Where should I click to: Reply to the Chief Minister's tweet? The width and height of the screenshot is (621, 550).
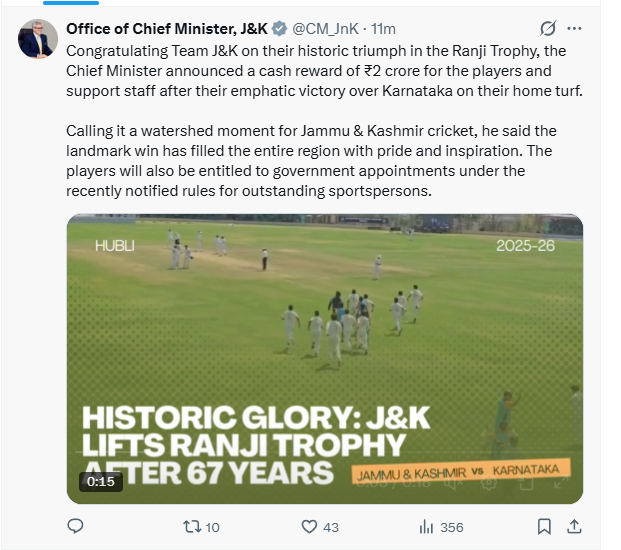point(76,526)
